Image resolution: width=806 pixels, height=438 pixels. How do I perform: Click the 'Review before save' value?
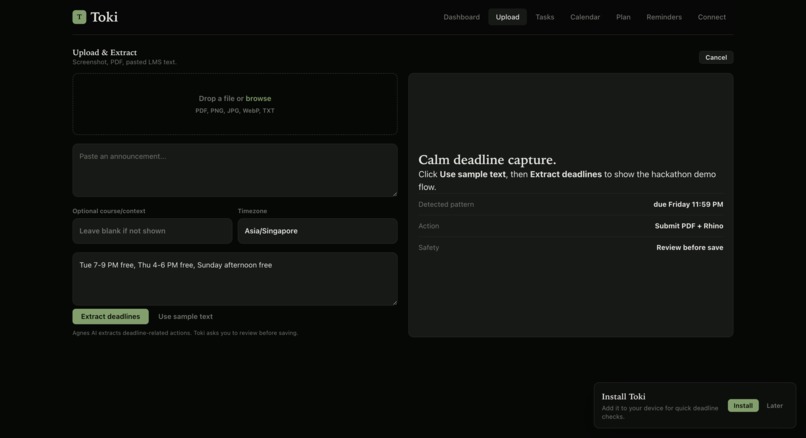[689, 247]
